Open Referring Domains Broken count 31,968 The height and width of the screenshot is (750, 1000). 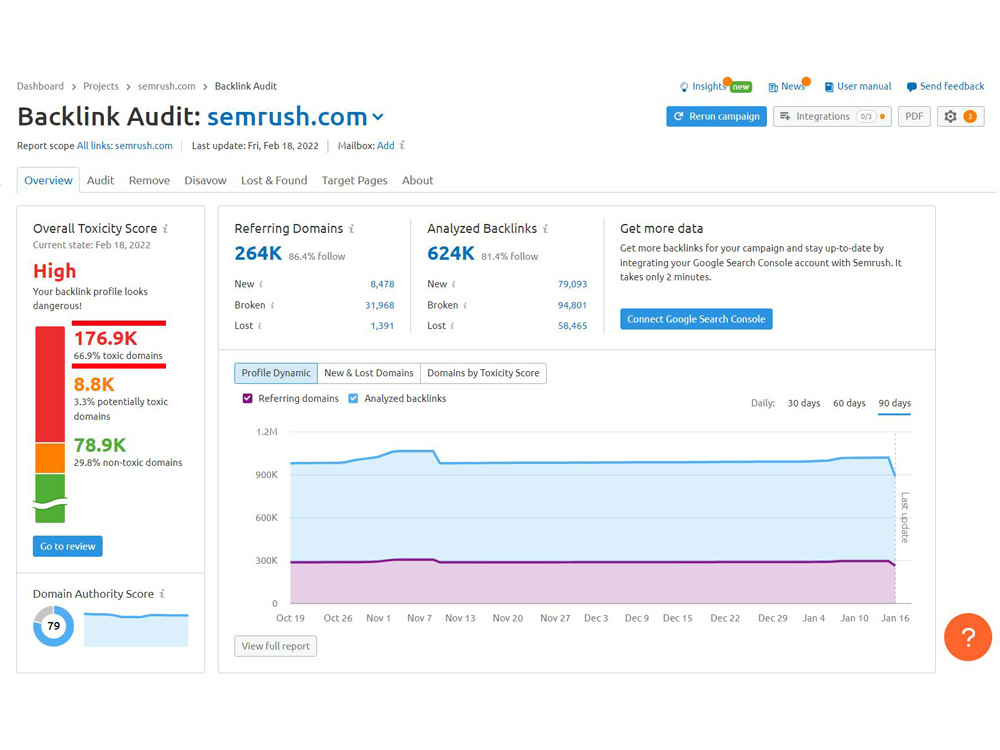pos(379,305)
